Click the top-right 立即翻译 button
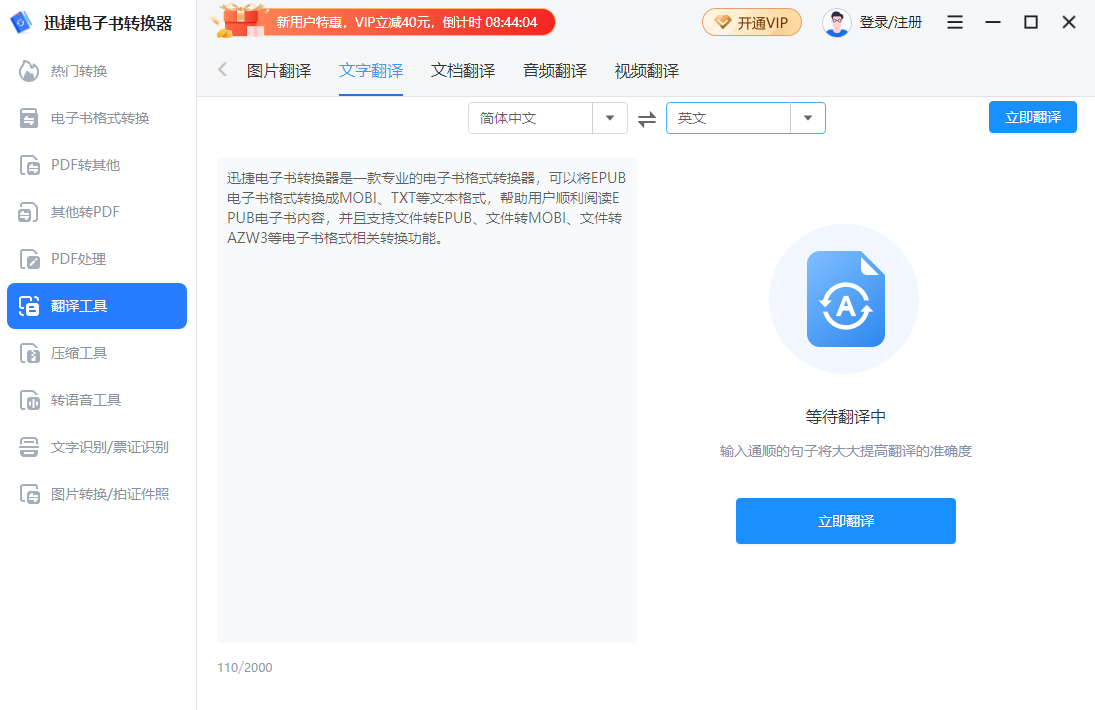Viewport: 1095px width, 710px height. [1033, 117]
